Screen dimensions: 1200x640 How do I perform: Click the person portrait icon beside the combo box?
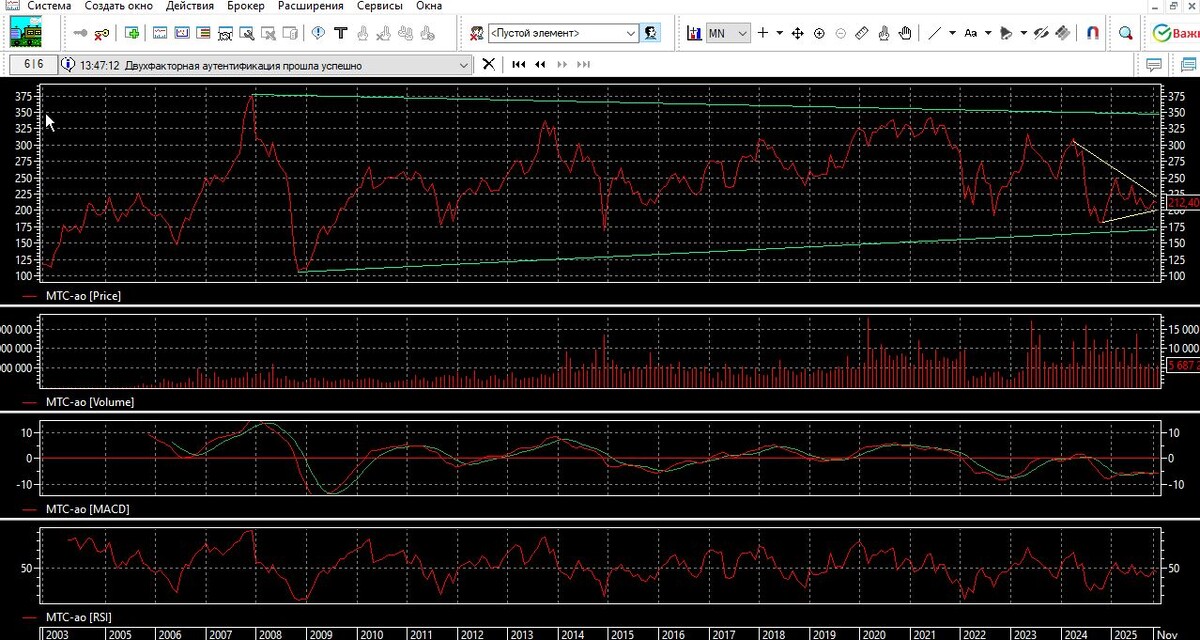pyautogui.click(x=650, y=32)
